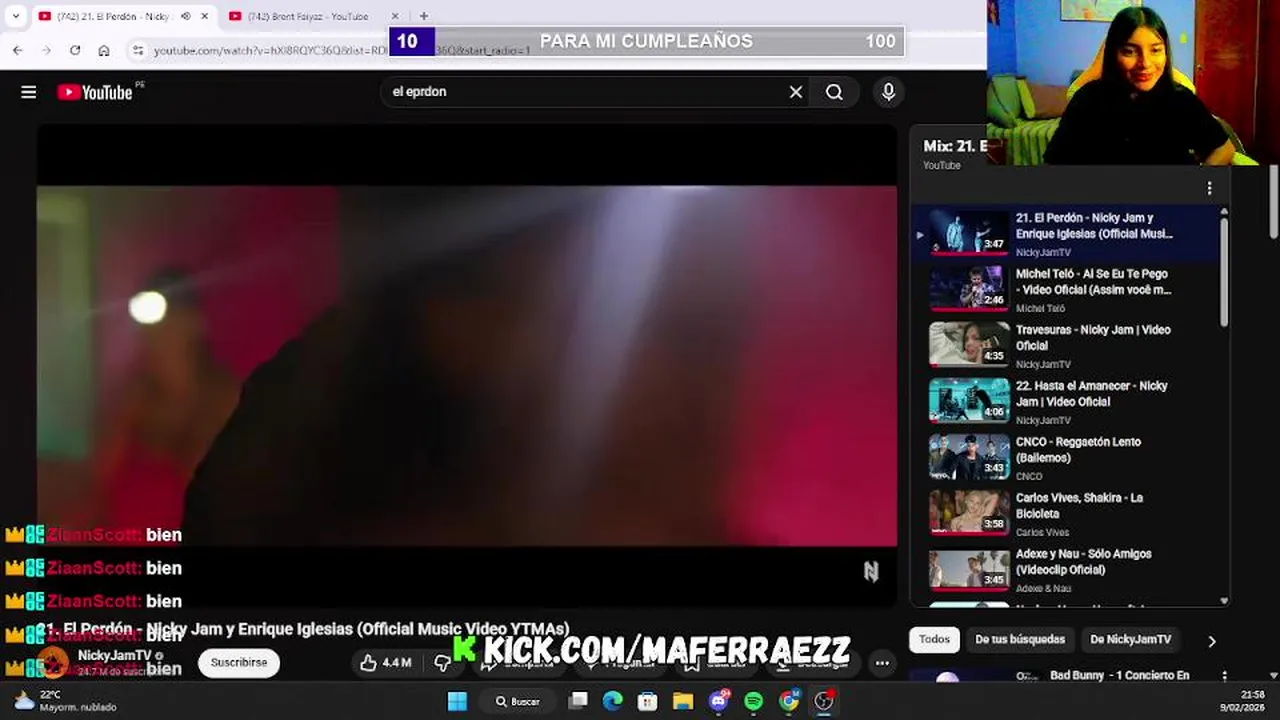Go back with browser back arrow
The image size is (1280, 720).
tap(18, 50)
